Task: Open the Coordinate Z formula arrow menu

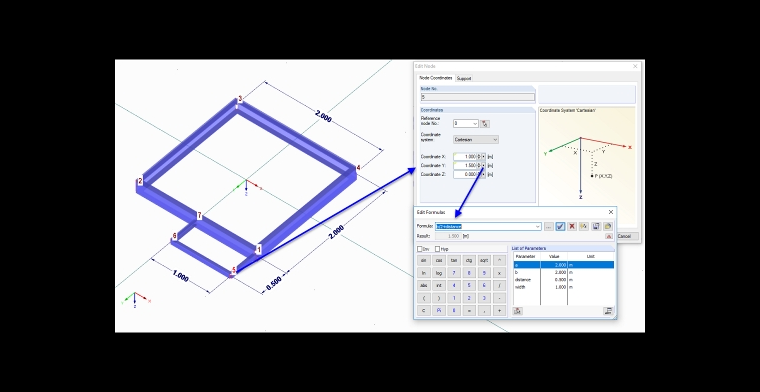Action: coord(484,174)
